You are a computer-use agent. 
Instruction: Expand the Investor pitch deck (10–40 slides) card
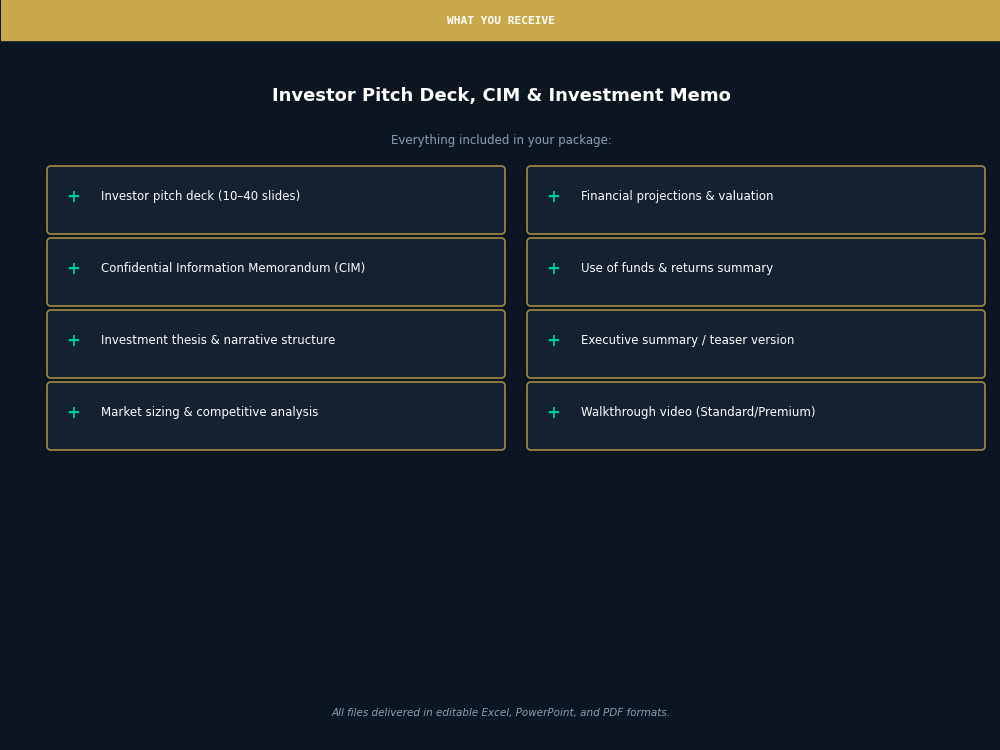pos(276,200)
